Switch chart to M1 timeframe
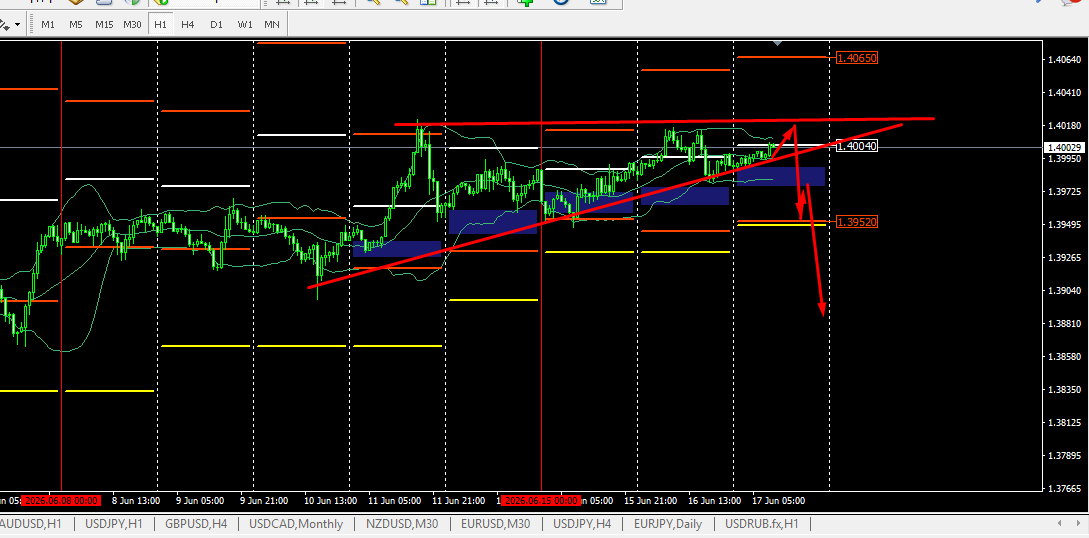Image resolution: width=1089 pixels, height=538 pixels. click(x=48, y=24)
